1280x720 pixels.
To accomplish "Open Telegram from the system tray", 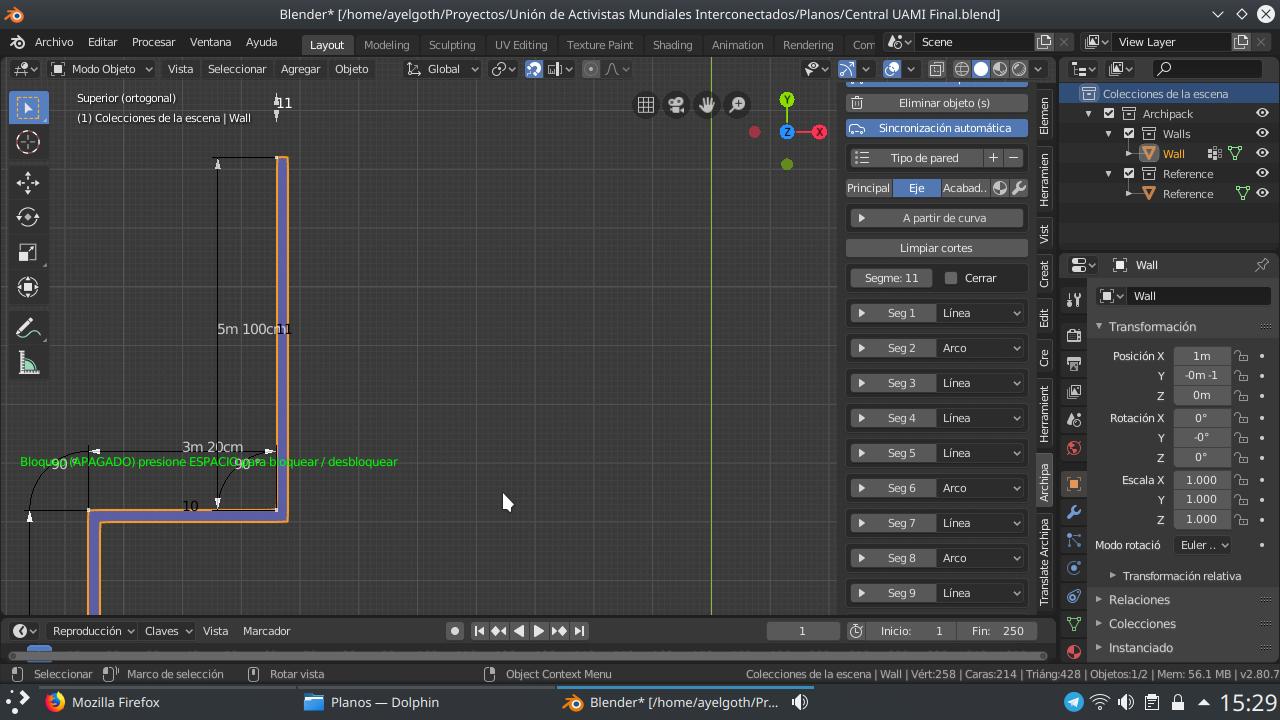I will (x=1073, y=702).
